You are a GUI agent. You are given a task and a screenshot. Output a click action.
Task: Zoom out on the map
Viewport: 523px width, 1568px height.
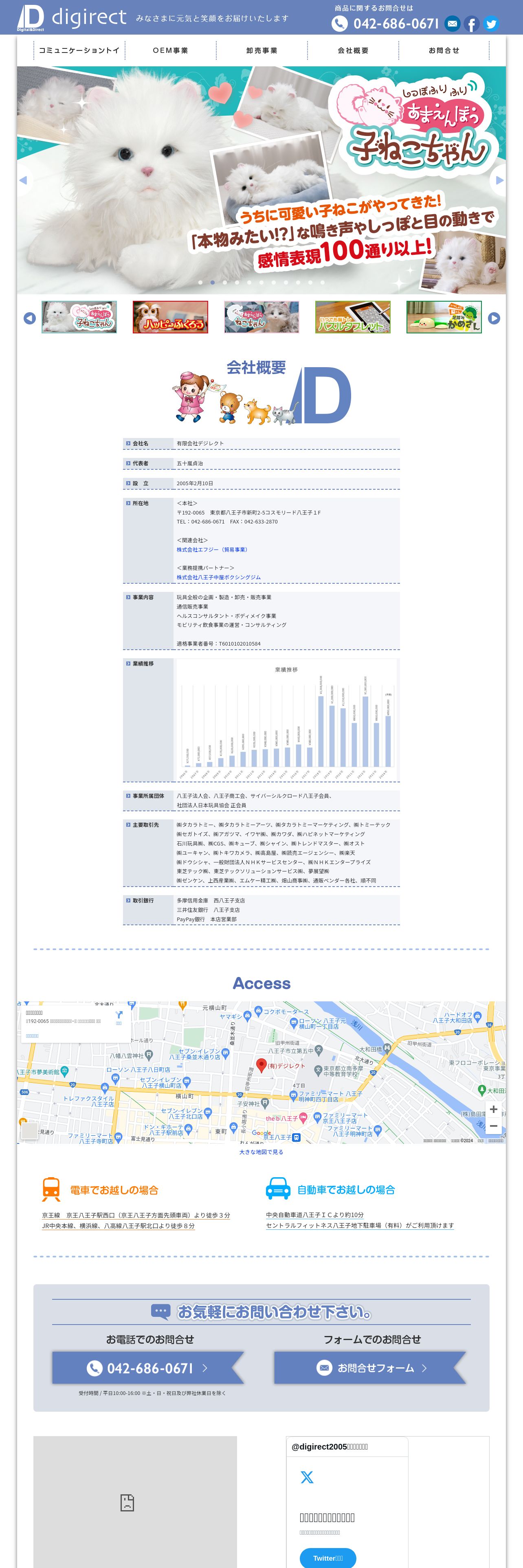pos(493,1126)
